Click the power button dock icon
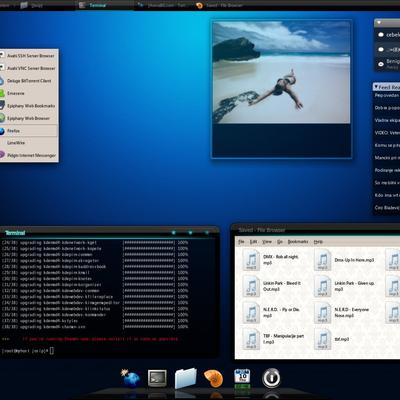This screenshot has height=400, width=400. (x=271, y=378)
